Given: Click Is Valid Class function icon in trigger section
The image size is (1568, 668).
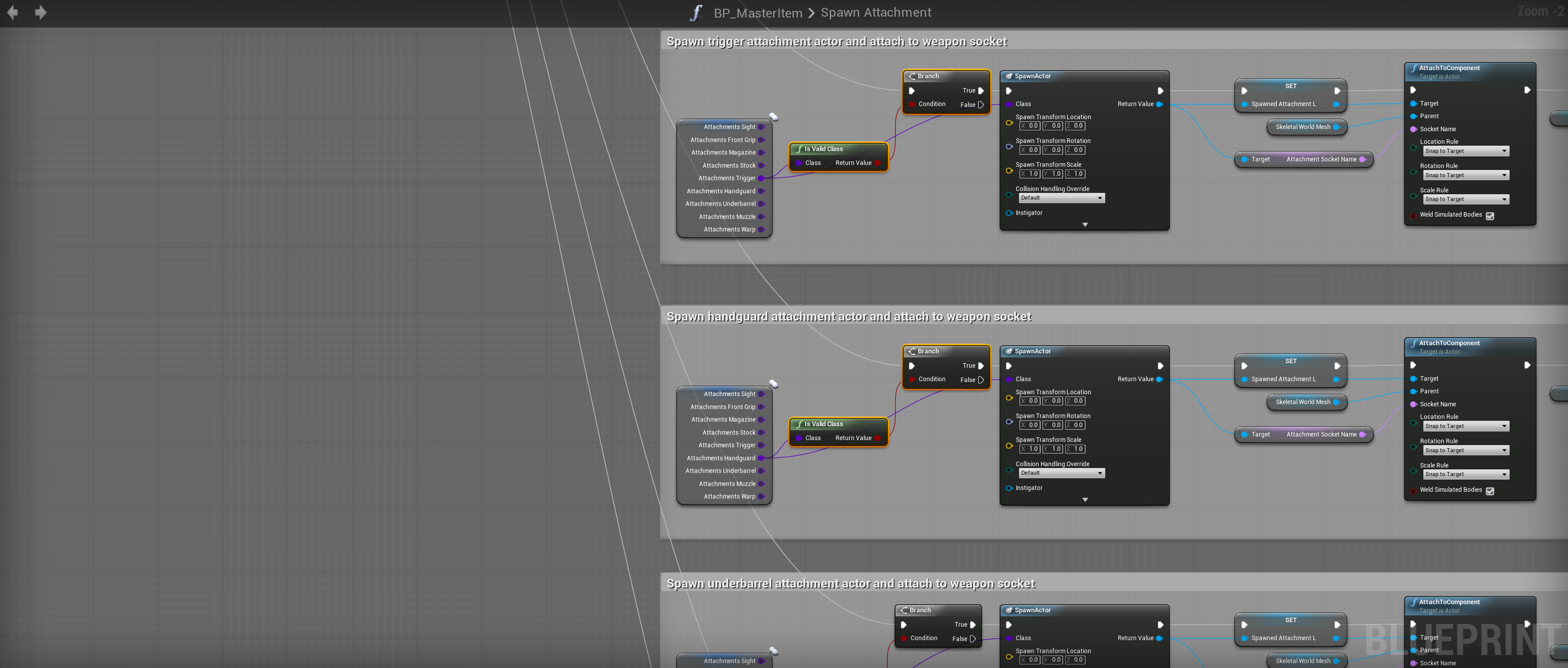Looking at the screenshot, I should [x=799, y=149].
